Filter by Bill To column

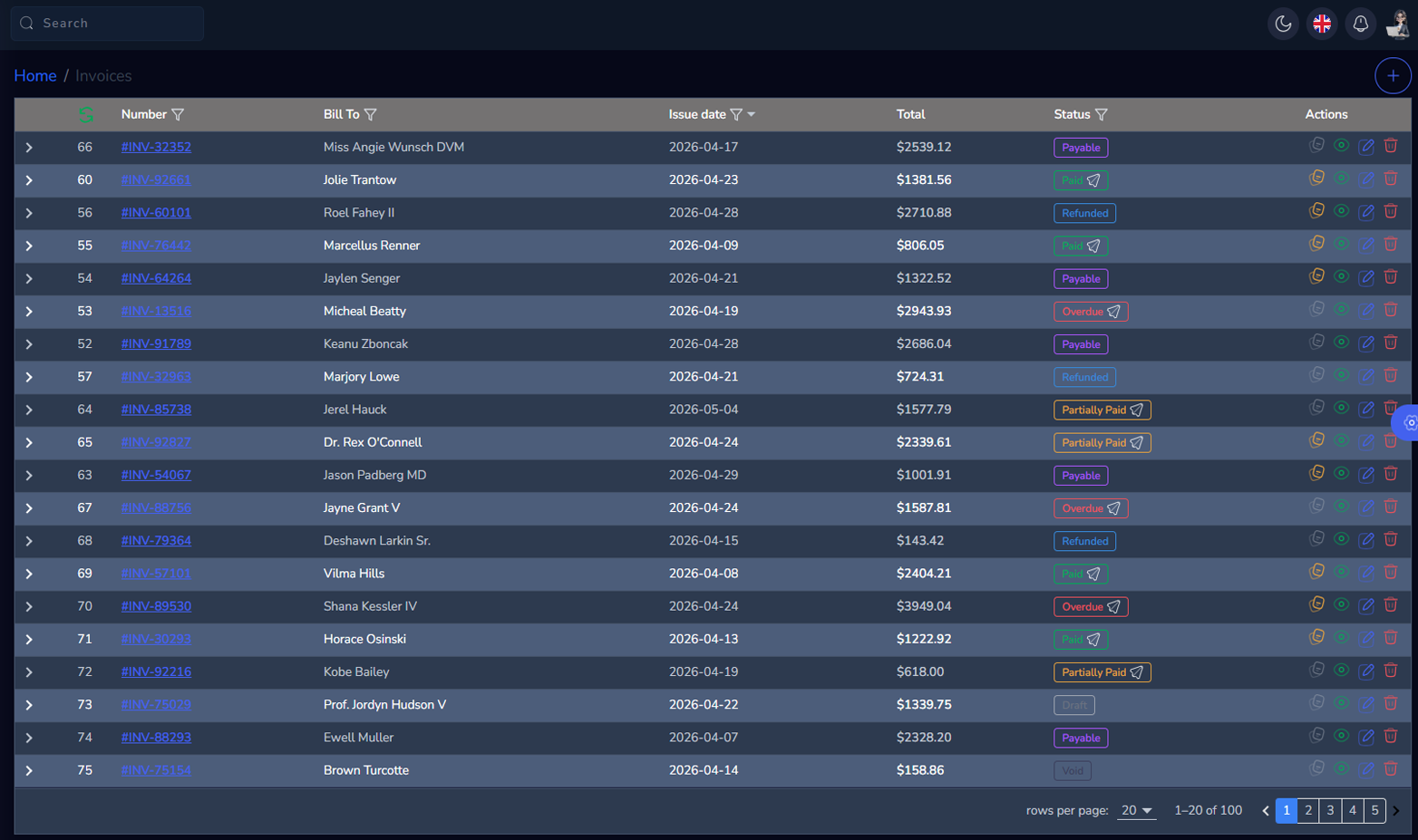pos(371,114)
